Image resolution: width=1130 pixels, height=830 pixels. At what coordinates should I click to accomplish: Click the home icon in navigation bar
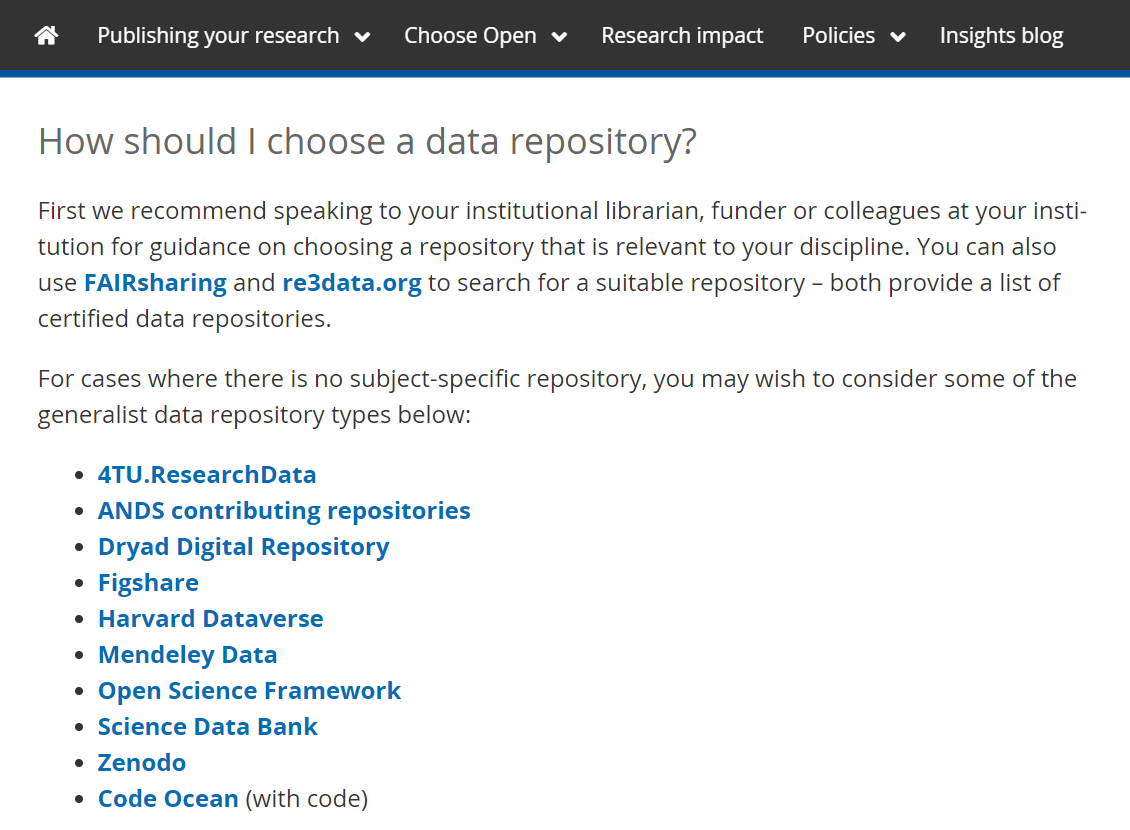[46, 36]
